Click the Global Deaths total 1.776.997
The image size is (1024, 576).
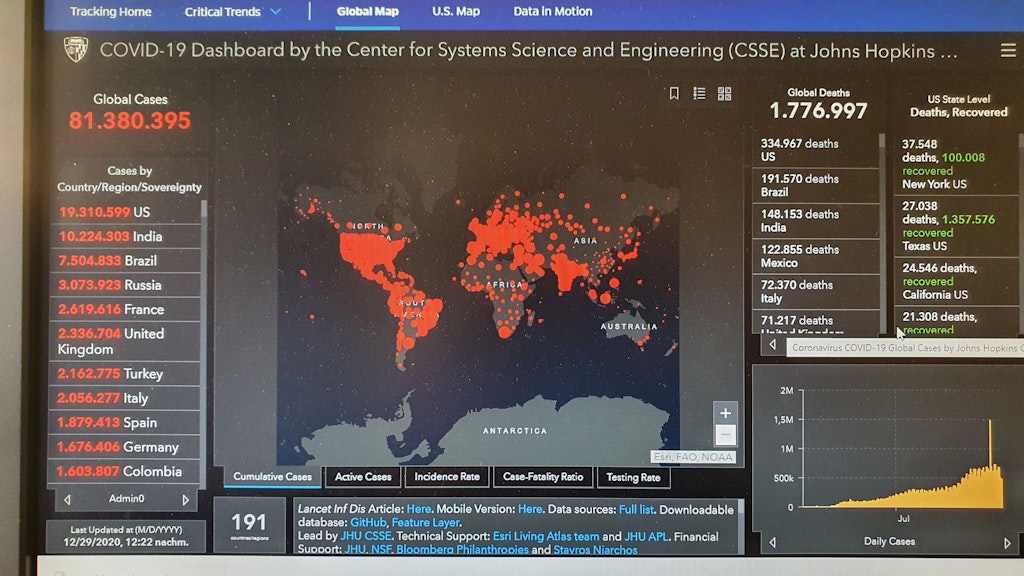click(x=818, y=111)
